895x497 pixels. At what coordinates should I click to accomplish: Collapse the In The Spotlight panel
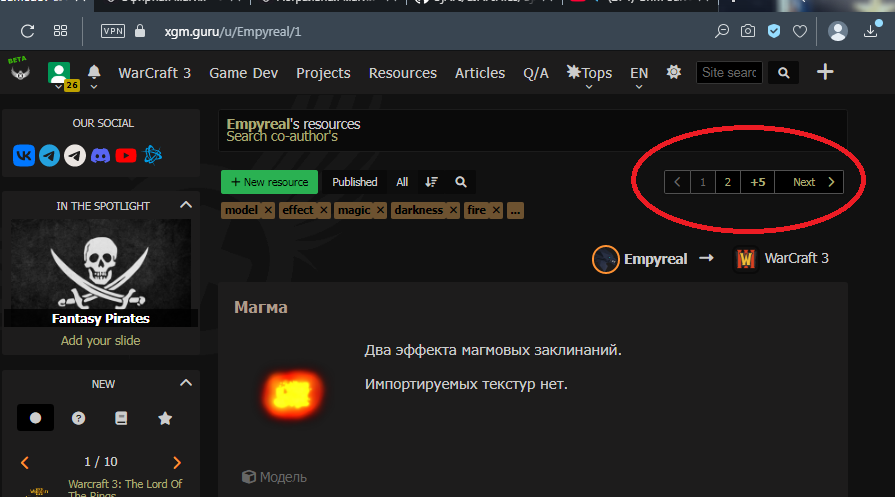(186, 205)
